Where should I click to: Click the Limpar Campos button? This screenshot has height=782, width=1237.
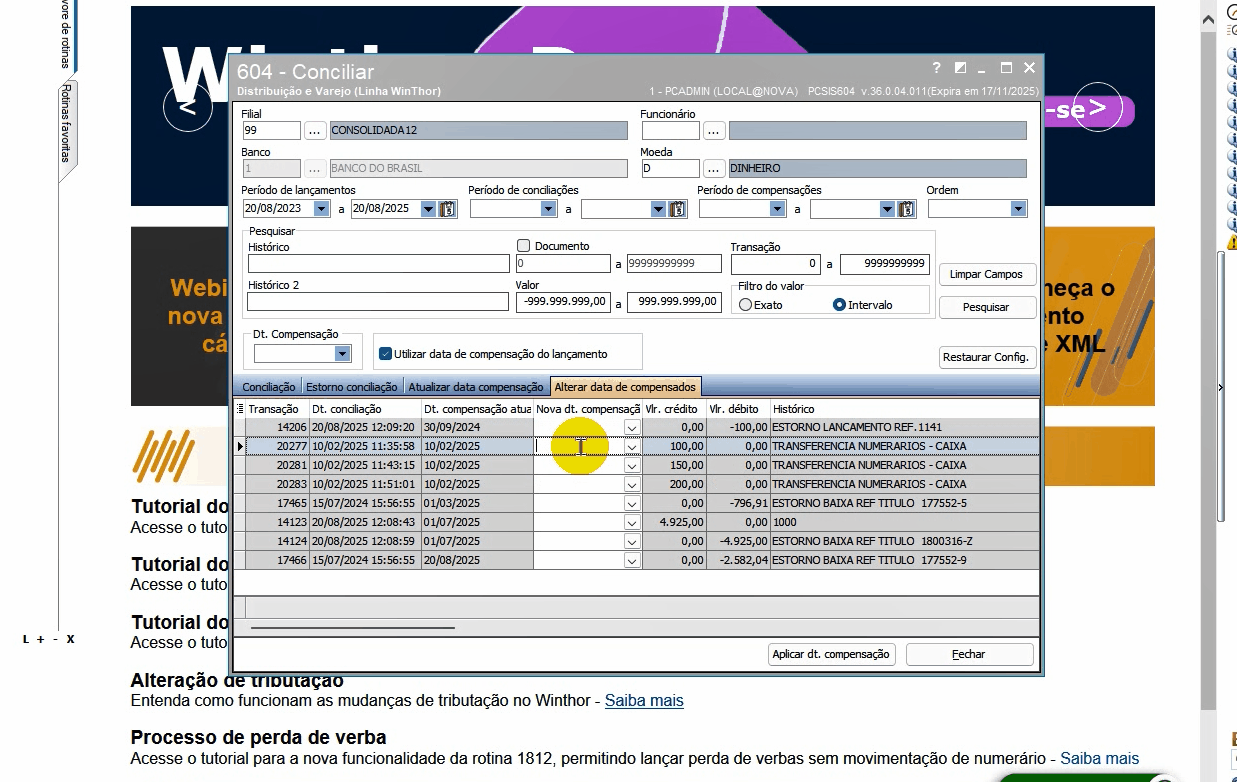pos(986,274)
